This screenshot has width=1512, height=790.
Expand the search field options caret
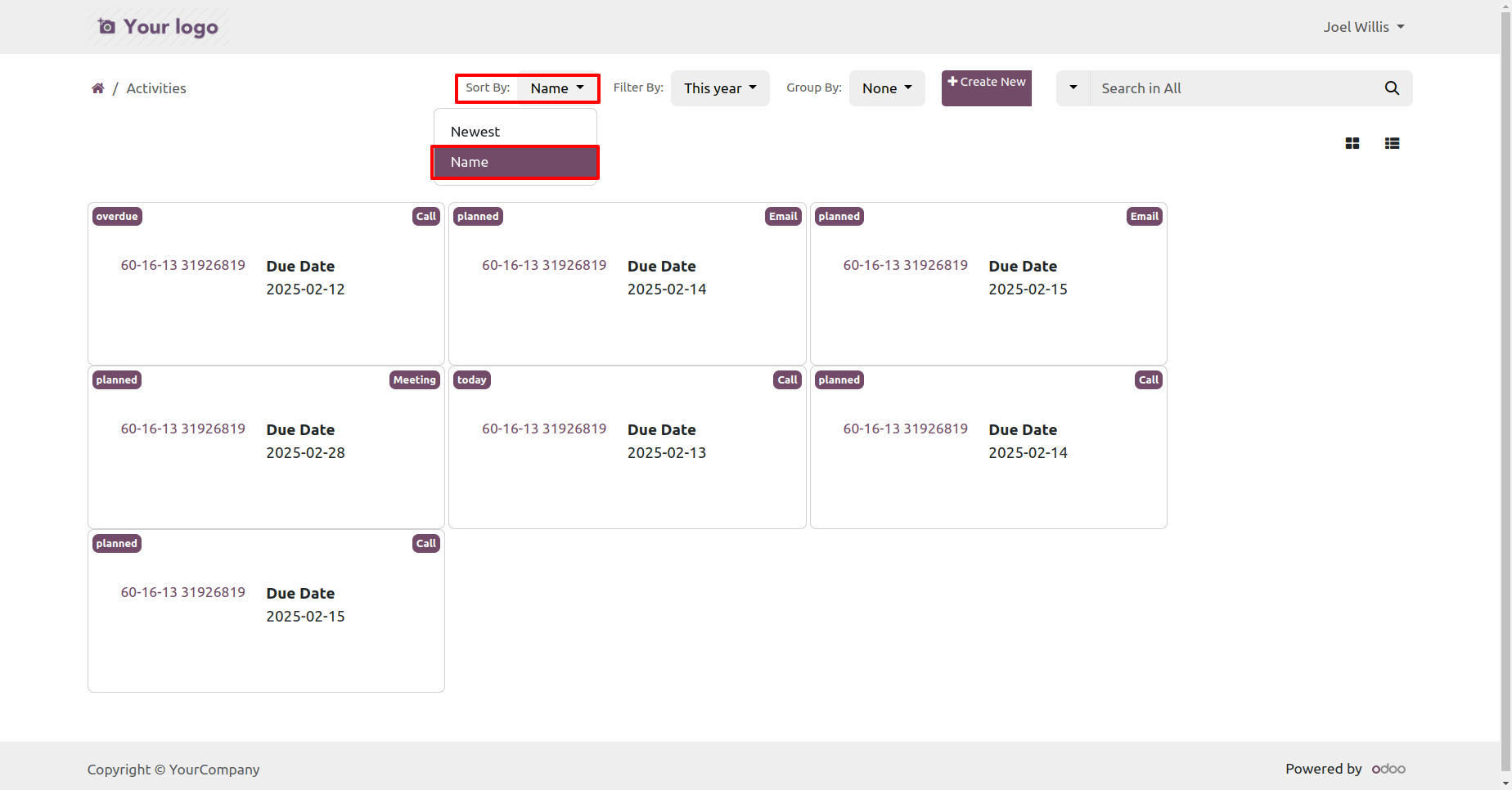1073,88
